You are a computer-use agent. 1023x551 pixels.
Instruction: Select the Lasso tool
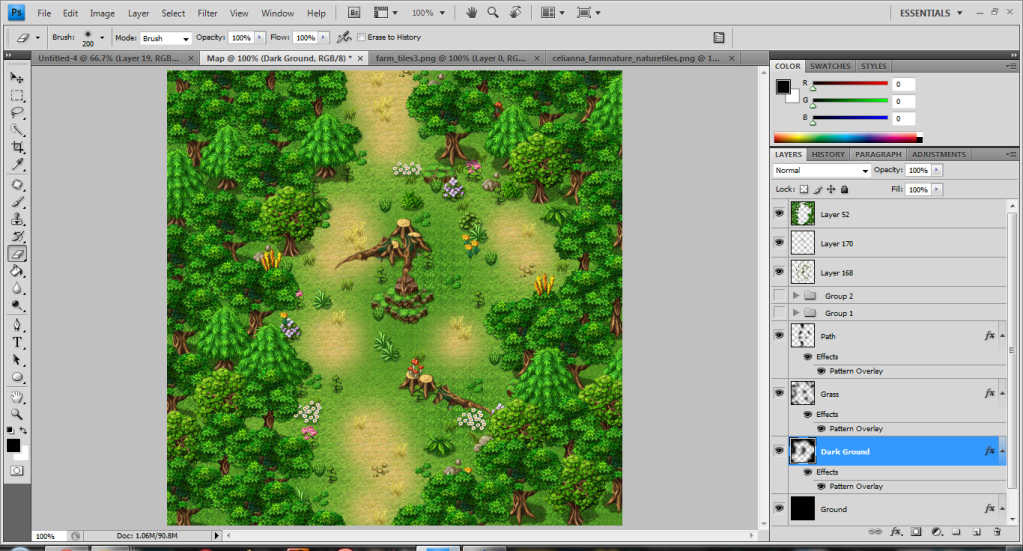tap(17, 113)
